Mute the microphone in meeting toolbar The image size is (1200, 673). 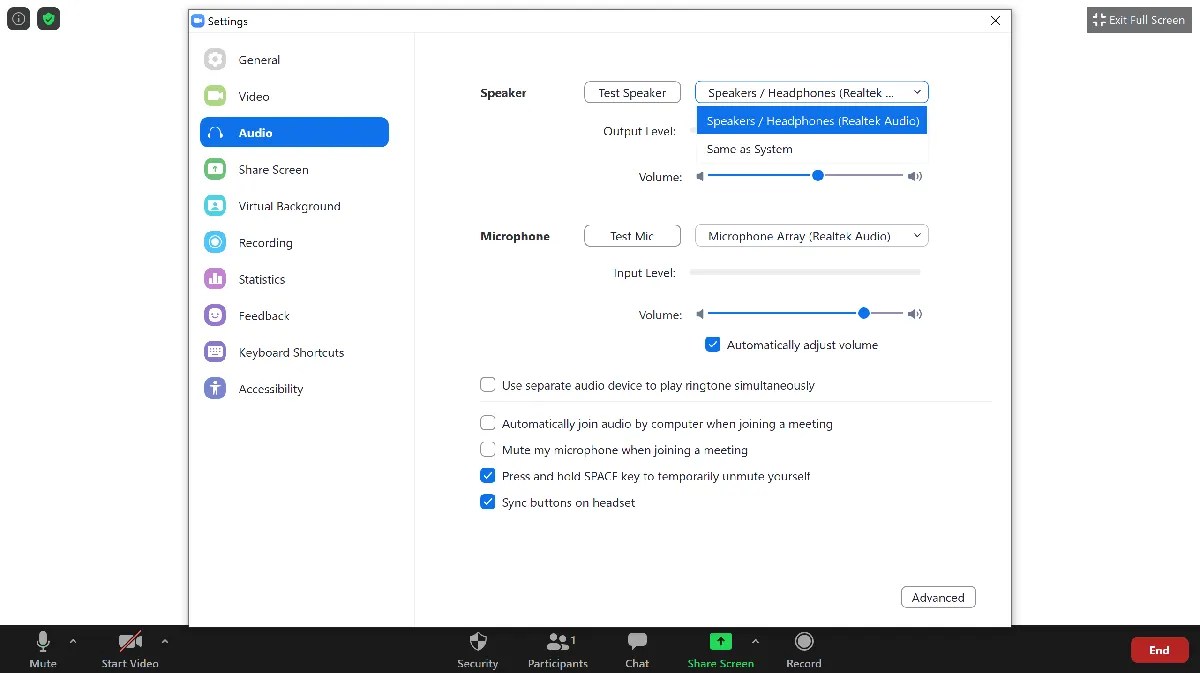43,649
